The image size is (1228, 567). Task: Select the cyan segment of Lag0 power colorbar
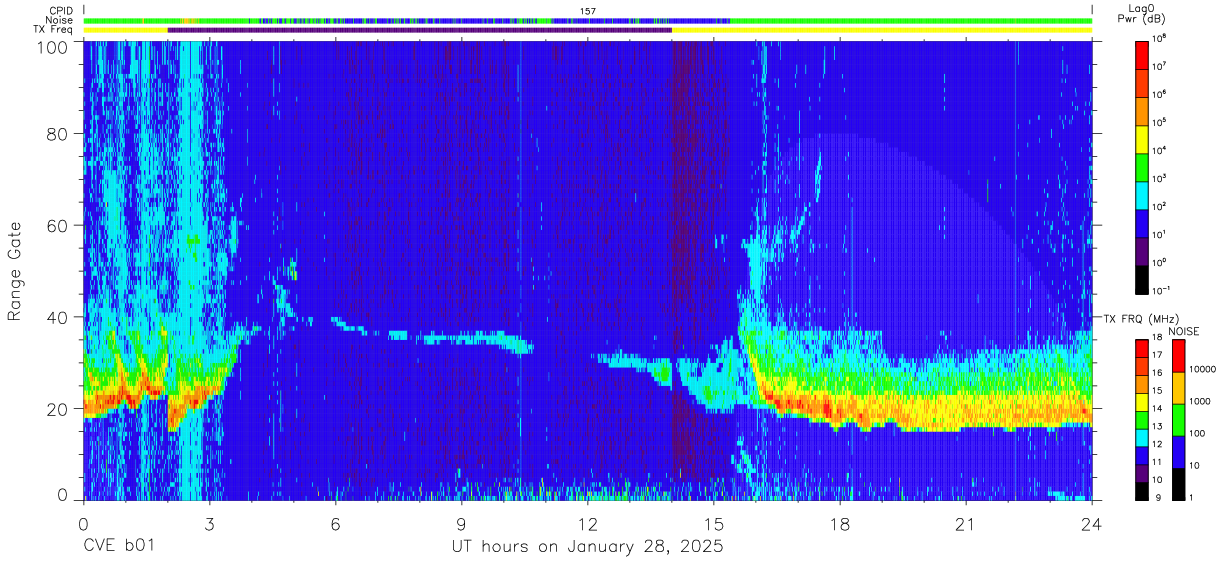pyautogui.click(x=1143, y=193)
